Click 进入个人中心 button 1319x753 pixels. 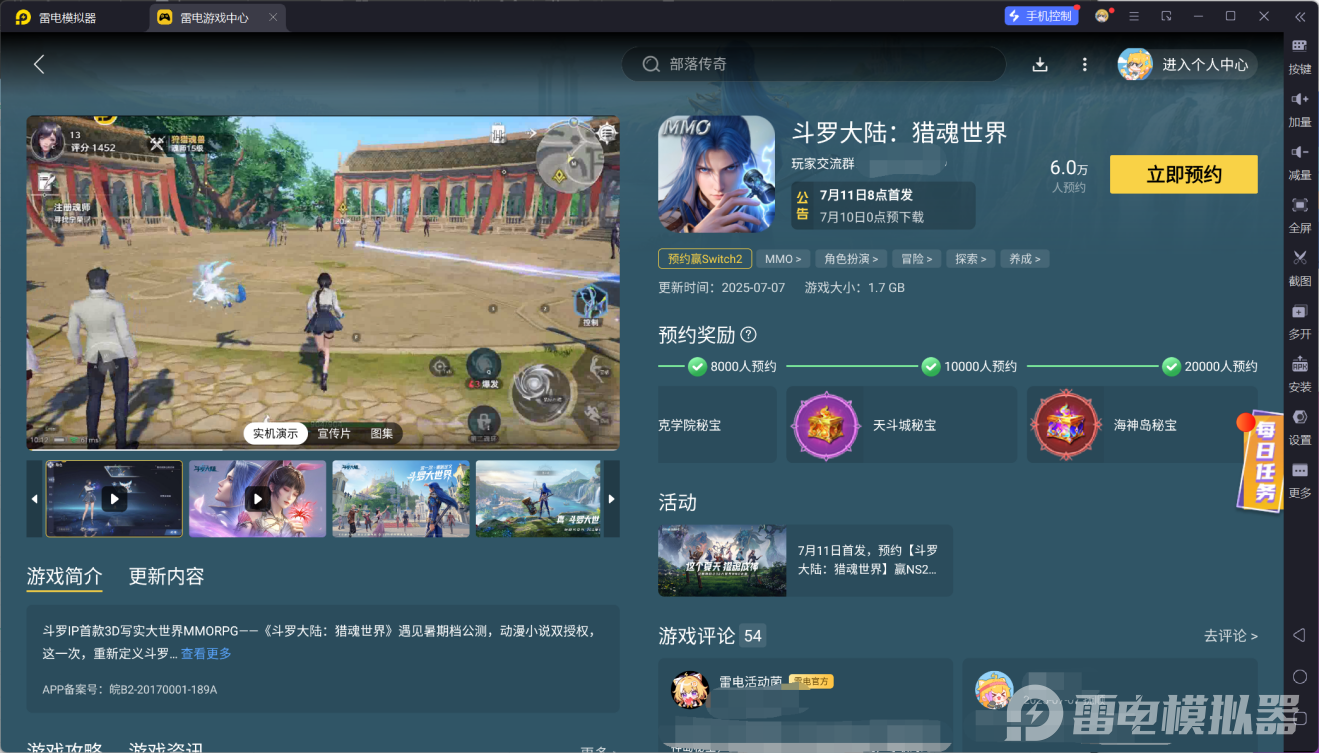coord(1188,64)
